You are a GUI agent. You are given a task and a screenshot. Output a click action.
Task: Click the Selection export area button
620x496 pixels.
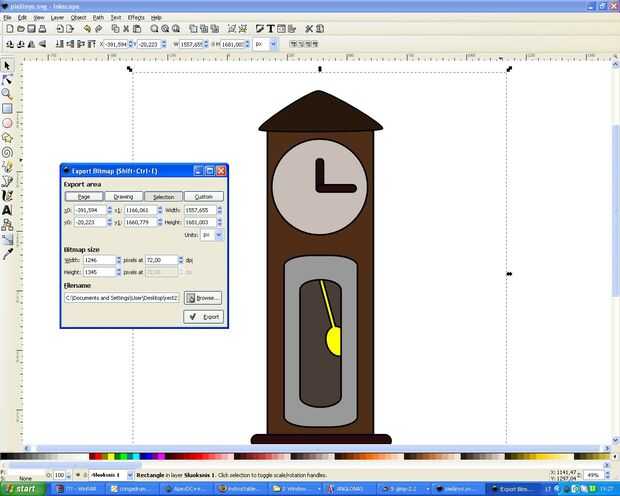164,197
